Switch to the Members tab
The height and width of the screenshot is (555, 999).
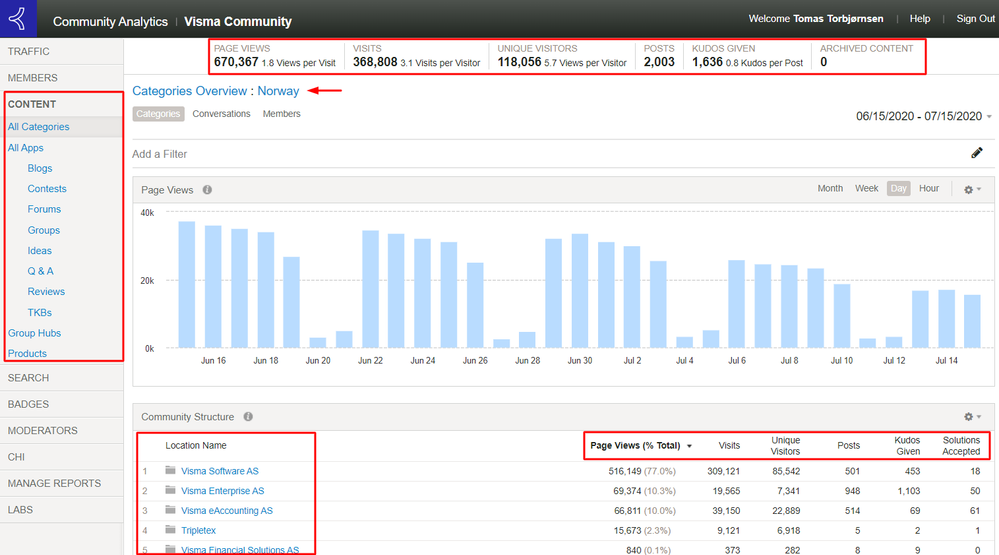click(282, 114)
